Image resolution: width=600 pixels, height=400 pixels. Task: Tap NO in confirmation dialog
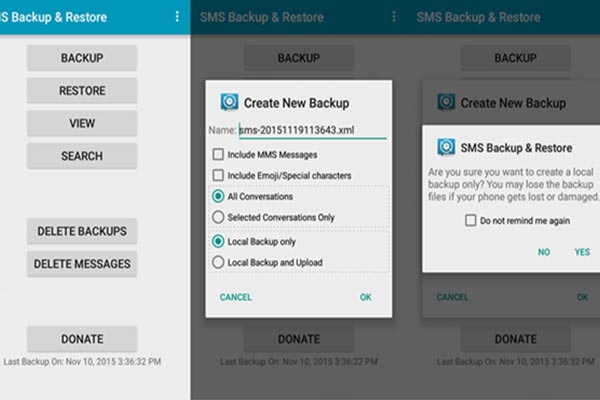[544, 252]
